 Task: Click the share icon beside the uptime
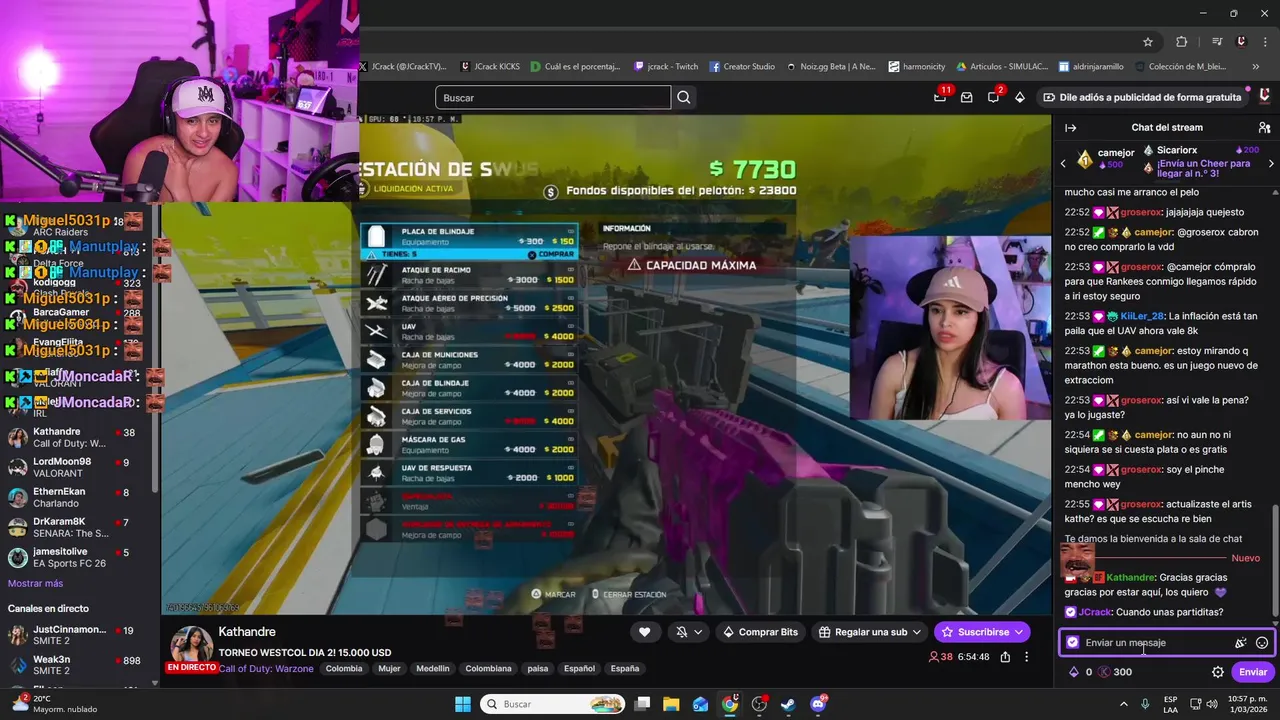coord(1005,657)
